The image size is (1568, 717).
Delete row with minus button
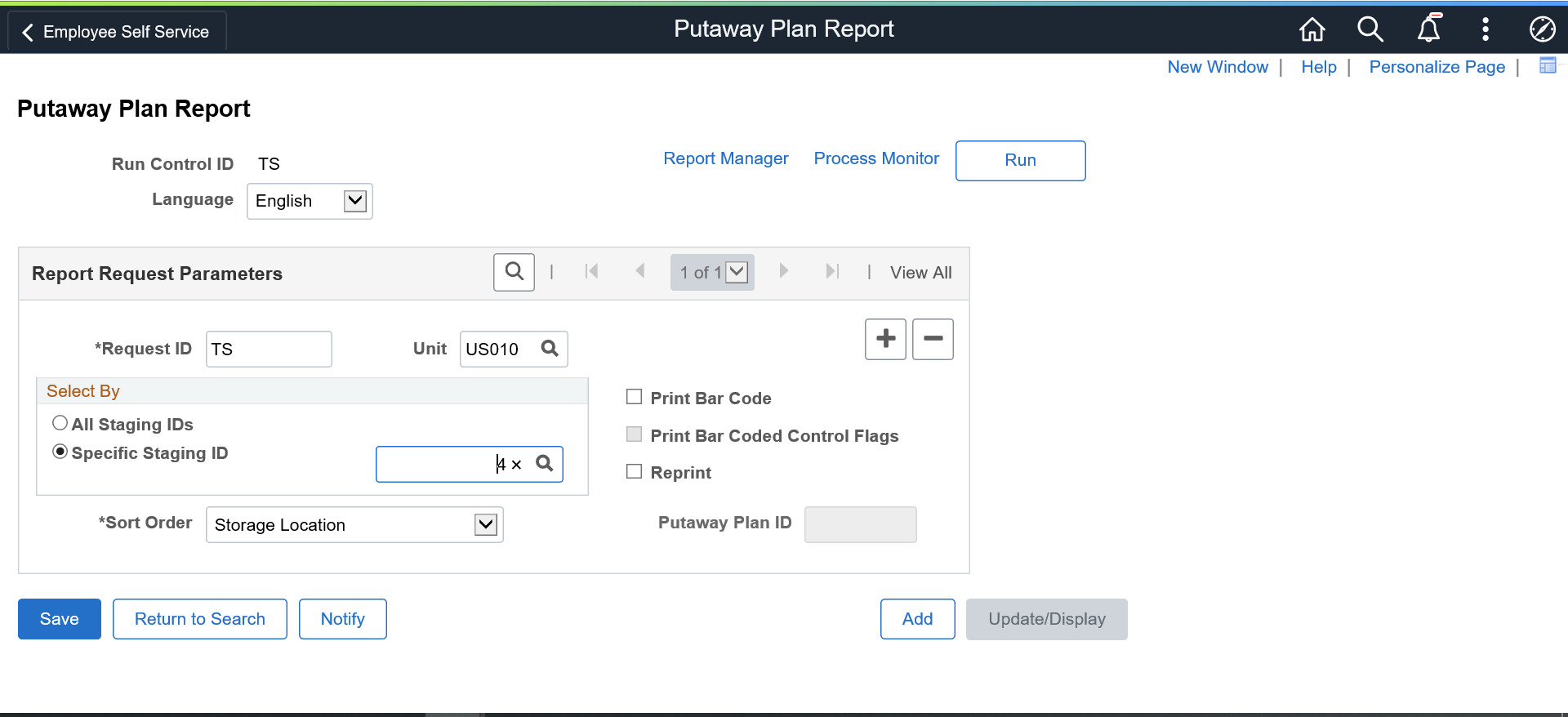pos(933,339)
